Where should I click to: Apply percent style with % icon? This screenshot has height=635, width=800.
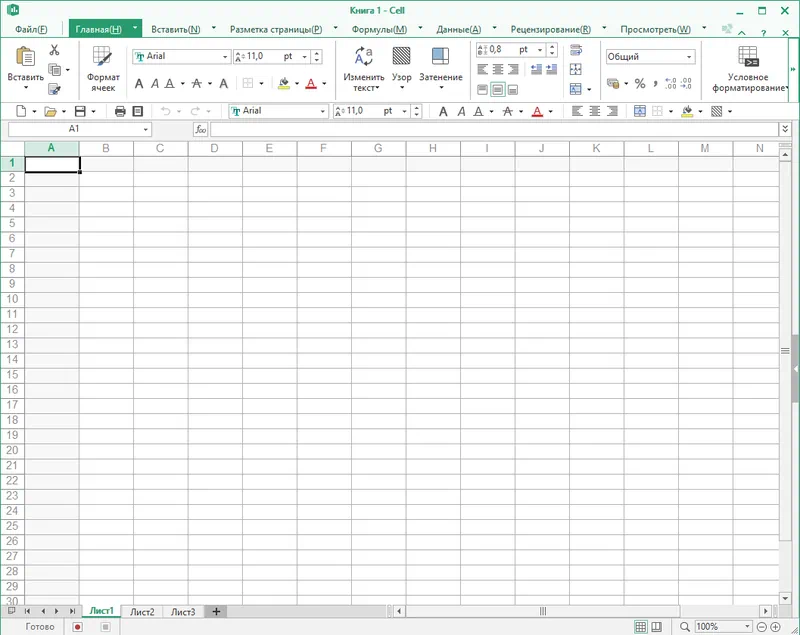[640, 84]
